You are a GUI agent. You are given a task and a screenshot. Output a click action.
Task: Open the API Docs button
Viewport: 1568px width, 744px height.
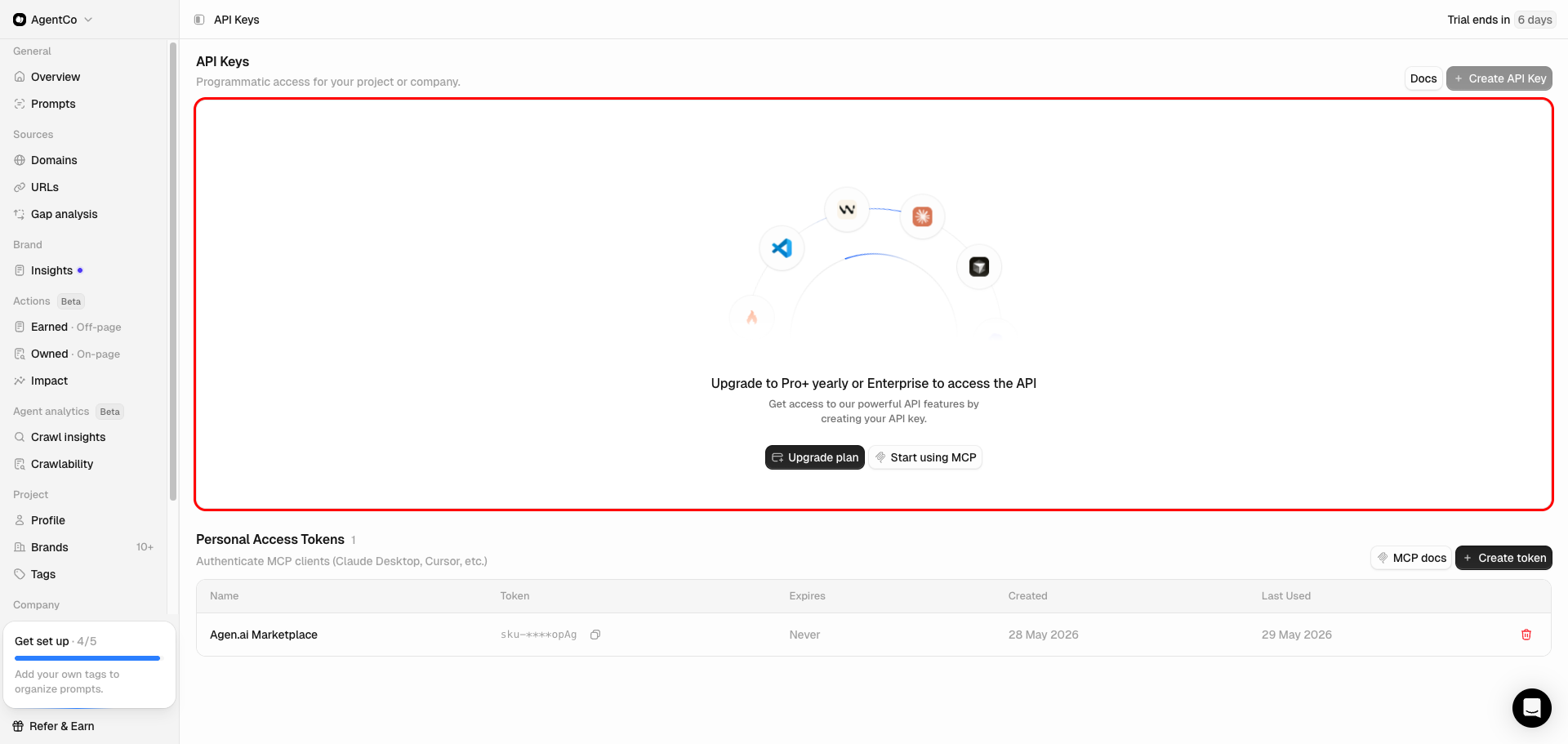point(1423,78)
